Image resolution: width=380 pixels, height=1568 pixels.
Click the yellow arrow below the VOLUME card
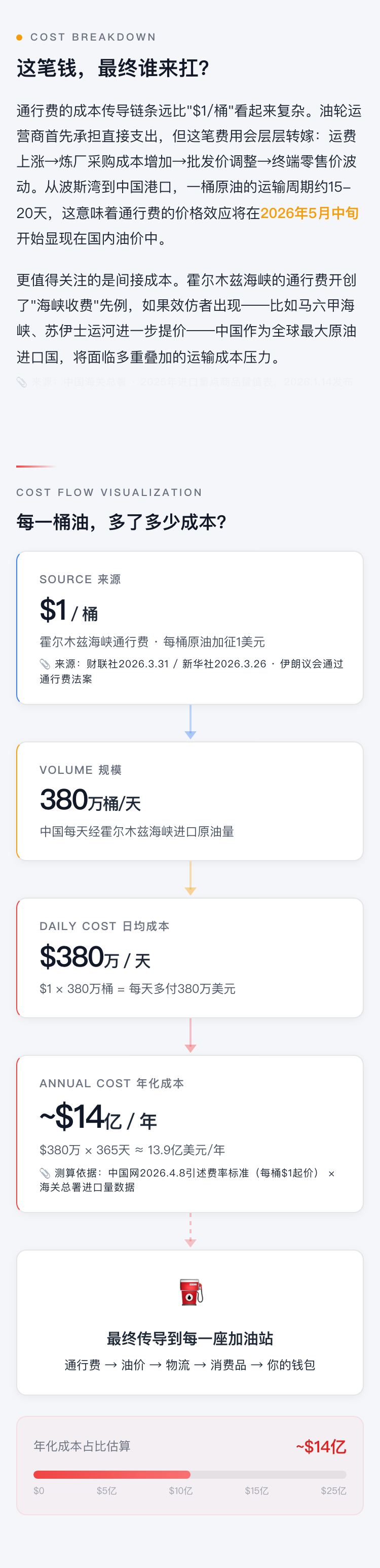tap(191, 878)
